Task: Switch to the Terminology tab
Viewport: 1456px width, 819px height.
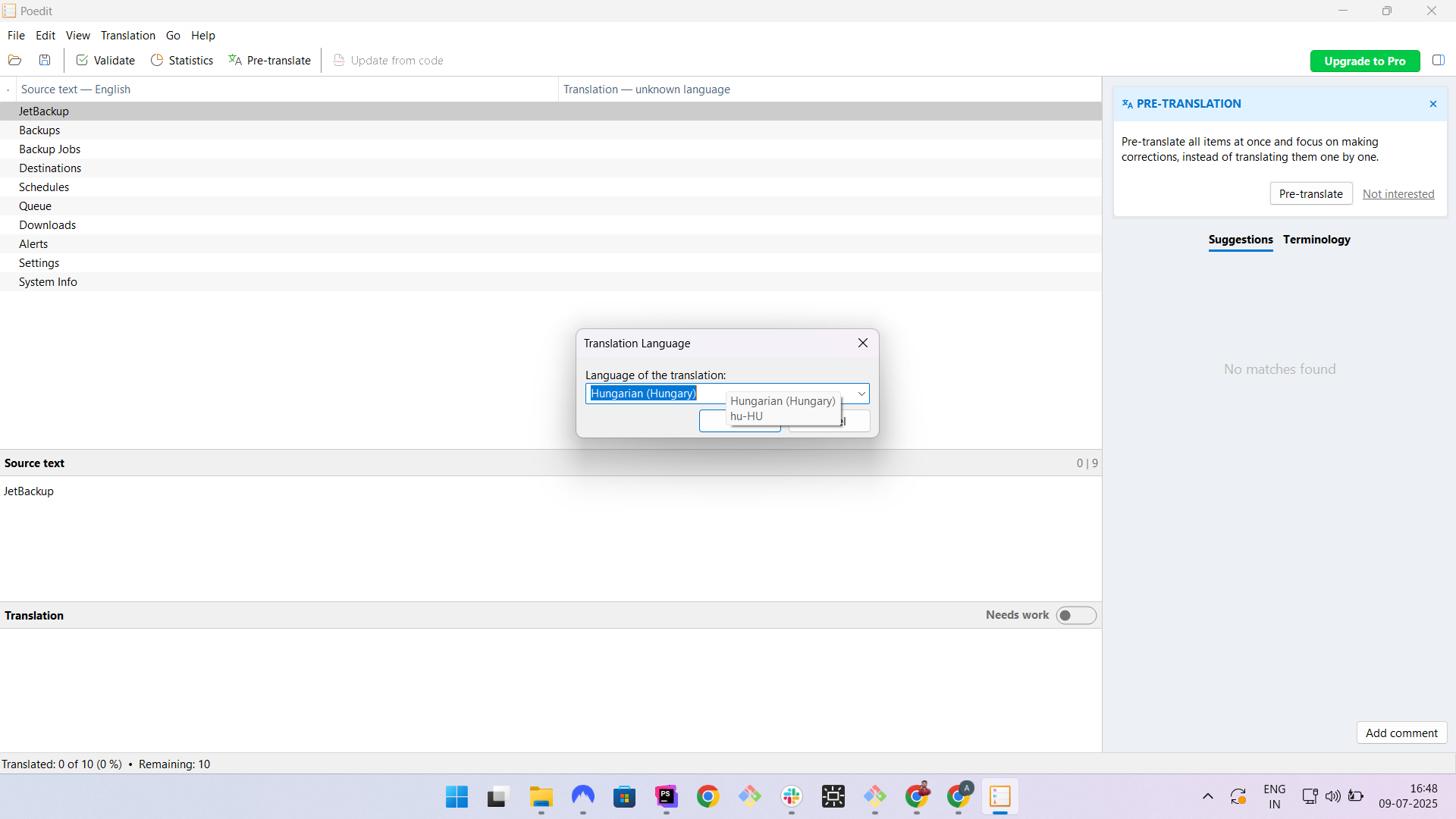Action: (1316, 240)
